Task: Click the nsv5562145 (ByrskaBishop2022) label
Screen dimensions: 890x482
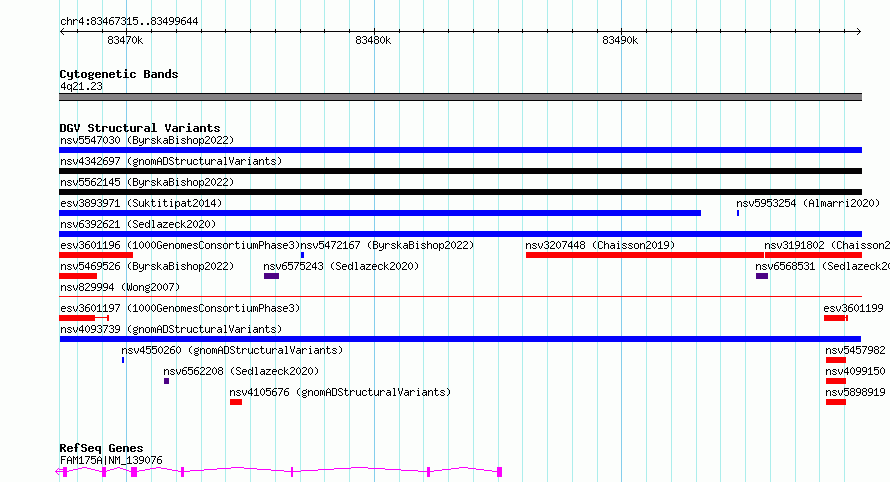Action: [x=147, y=182]
